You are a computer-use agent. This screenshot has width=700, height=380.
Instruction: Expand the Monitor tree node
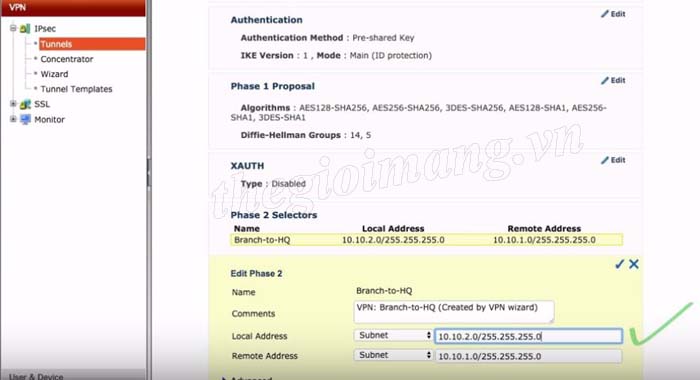point(13,119)
